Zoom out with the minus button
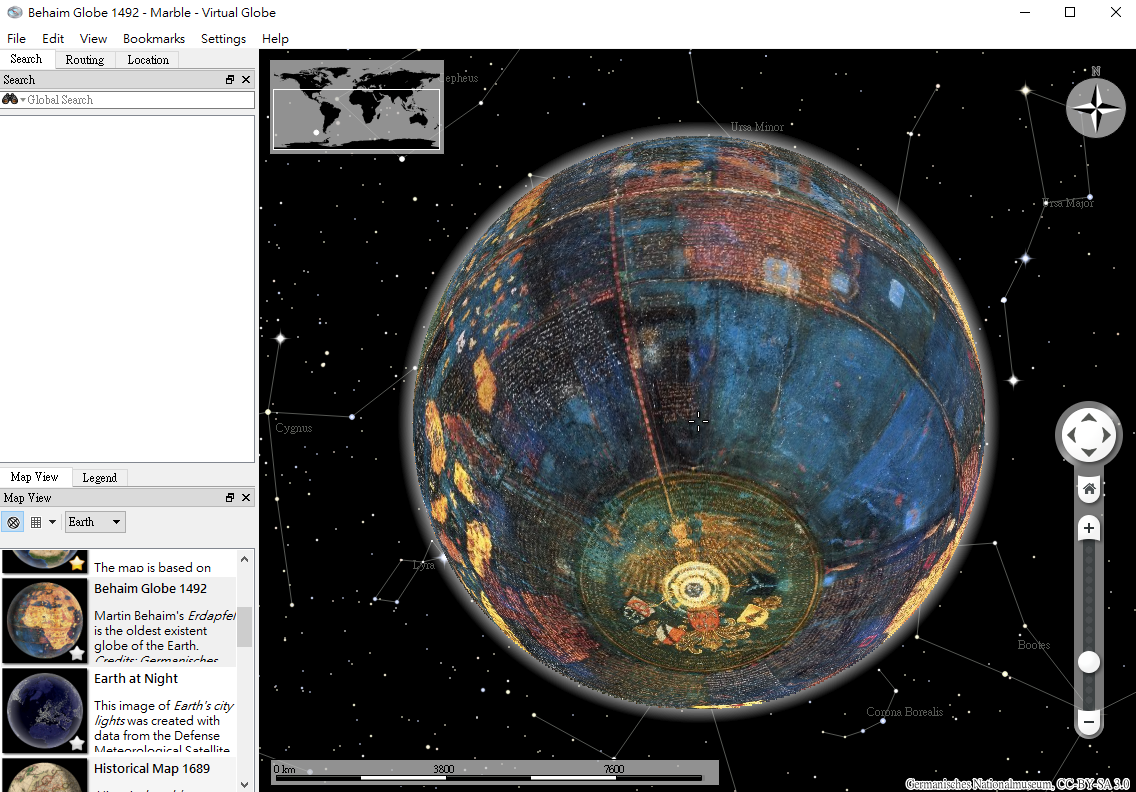This screenshot has width=1136, height=792. (x=1089, y=722)
